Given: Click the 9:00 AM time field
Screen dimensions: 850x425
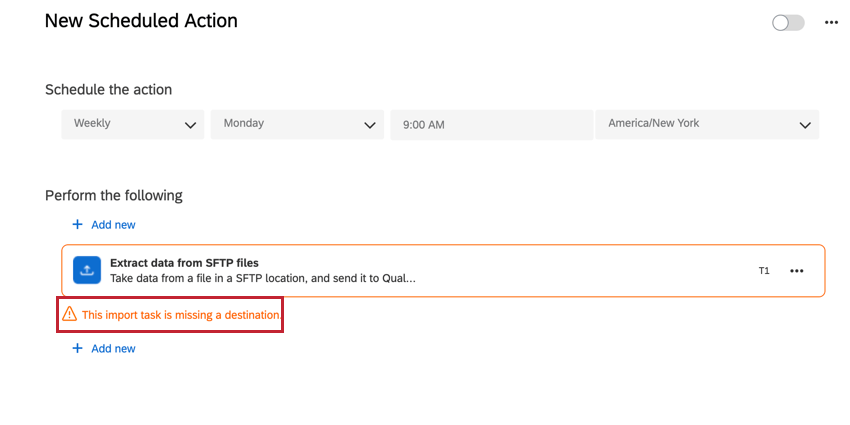Looking at the screenshot, I should click(492, 125).
